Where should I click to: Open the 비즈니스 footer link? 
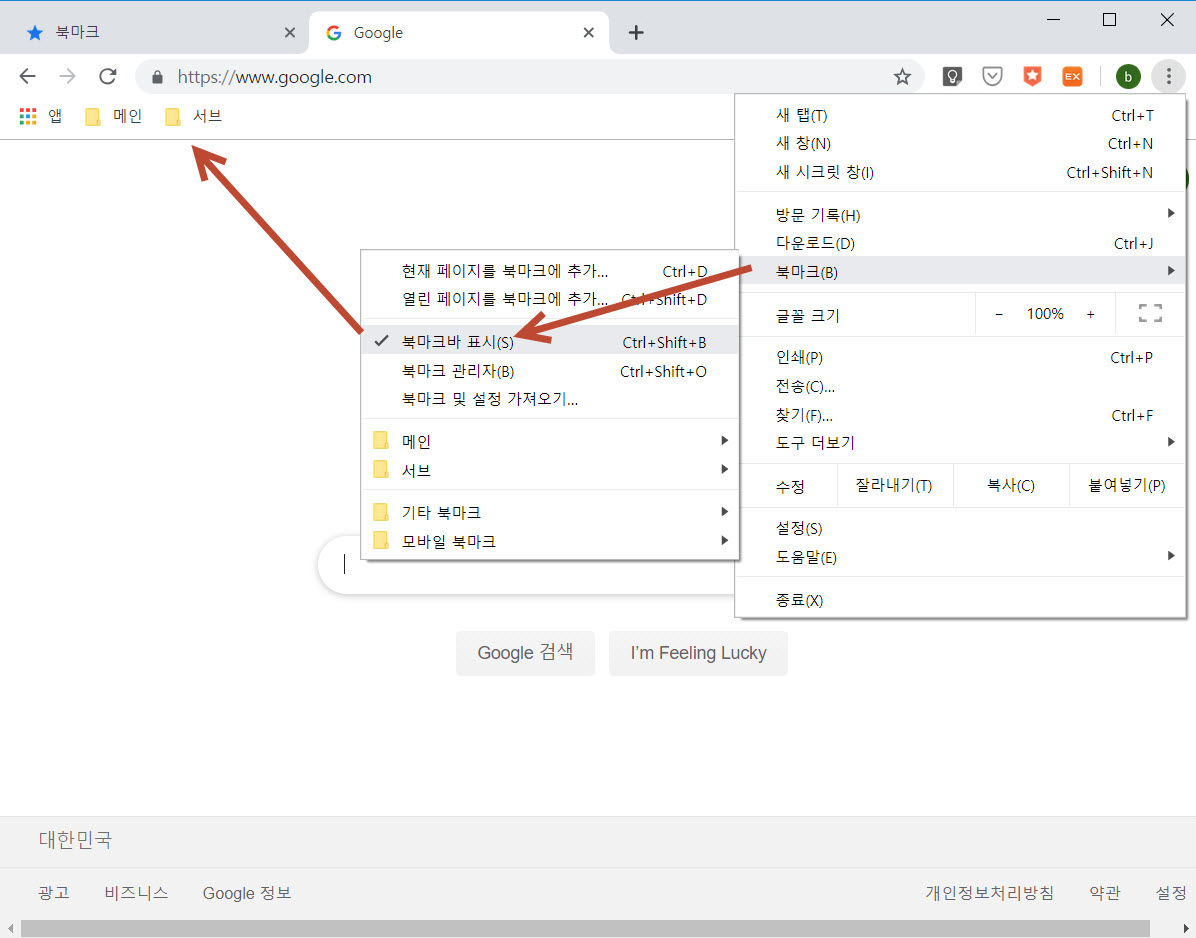(x=136, y=892)
